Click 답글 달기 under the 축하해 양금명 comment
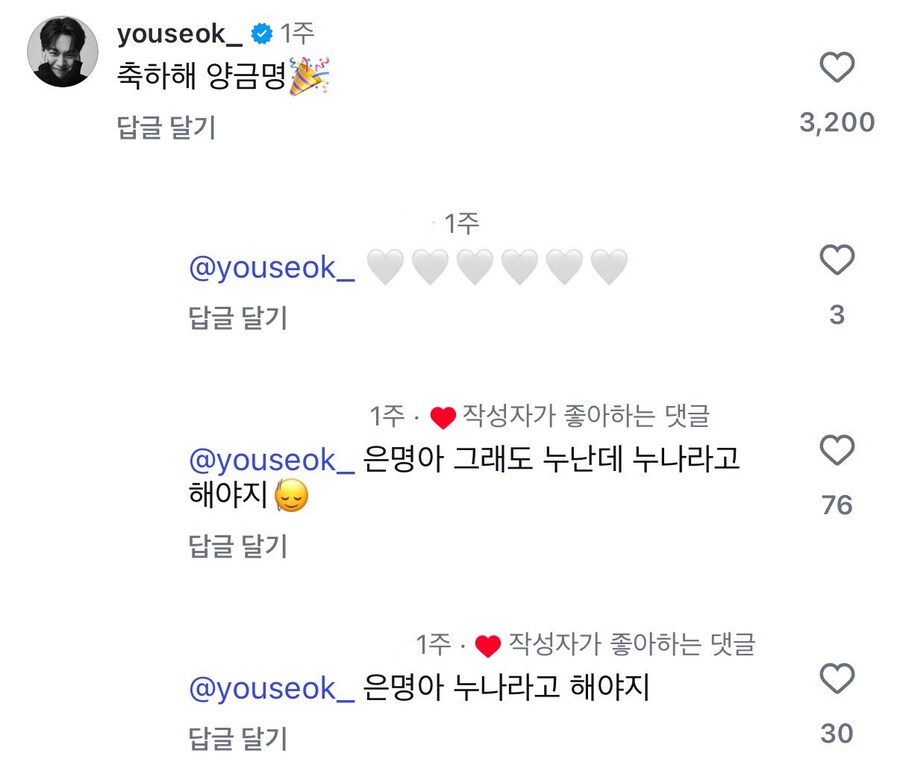This screenshot has width=900, height=780. 166,127
